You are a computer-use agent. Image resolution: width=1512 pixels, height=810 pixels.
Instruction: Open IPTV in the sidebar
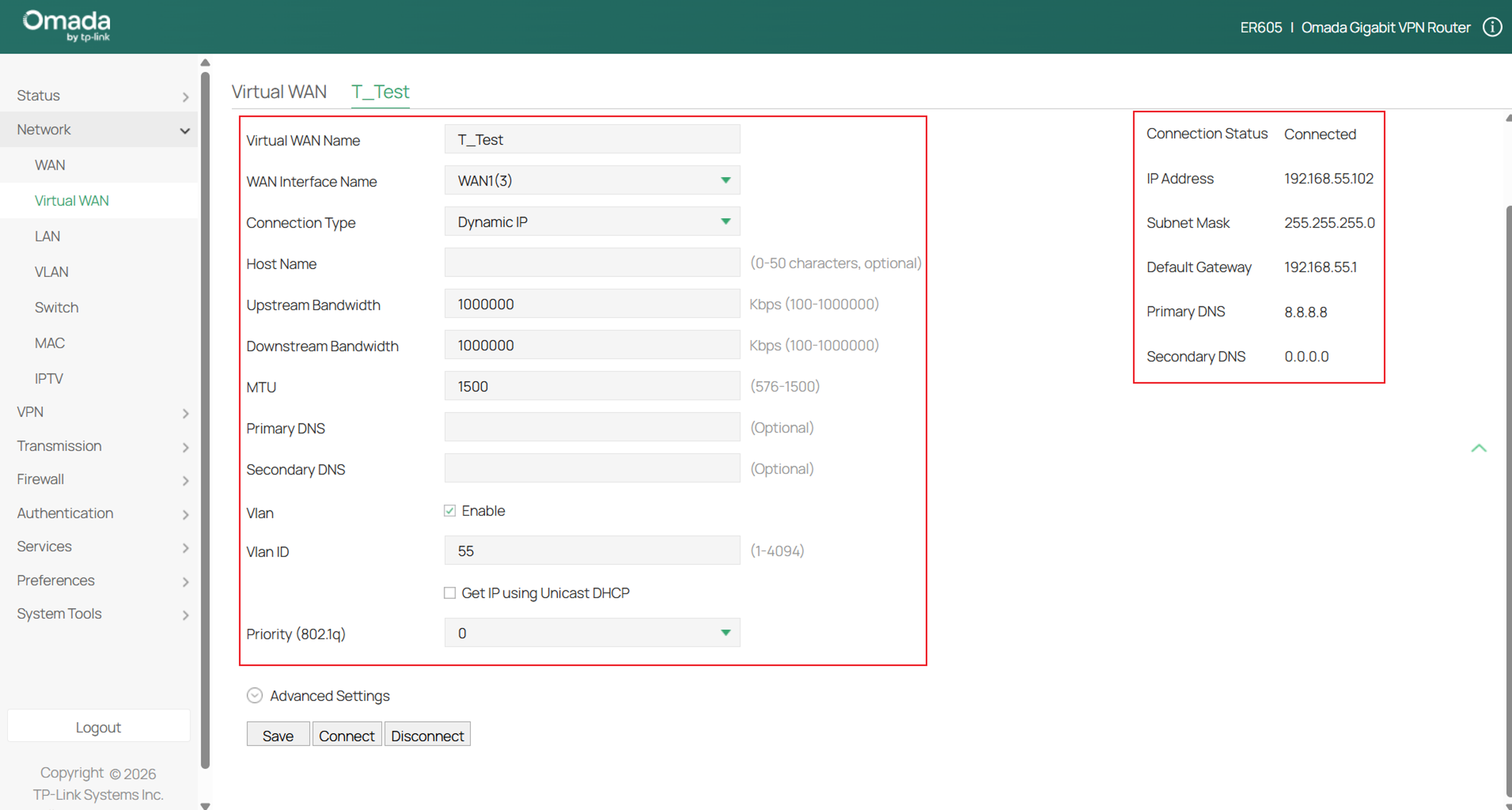[x=99, y=379]
